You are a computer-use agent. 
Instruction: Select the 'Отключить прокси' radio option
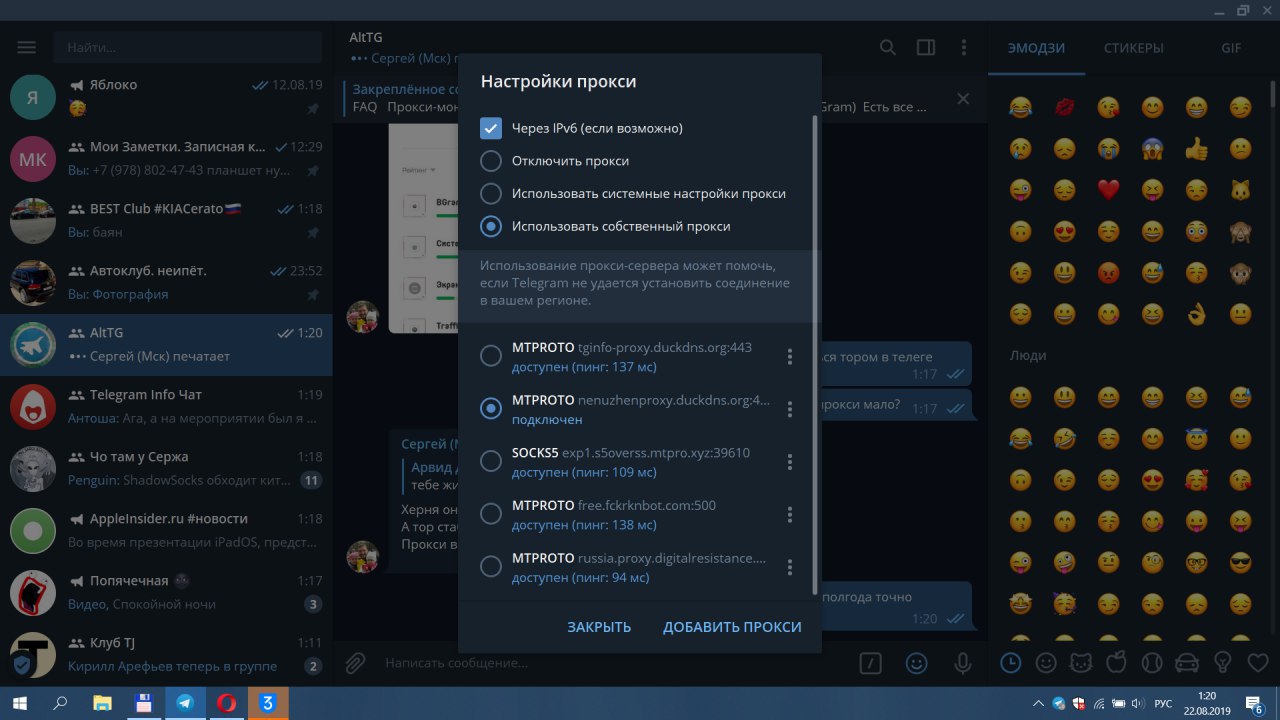(x=491, y=161)
